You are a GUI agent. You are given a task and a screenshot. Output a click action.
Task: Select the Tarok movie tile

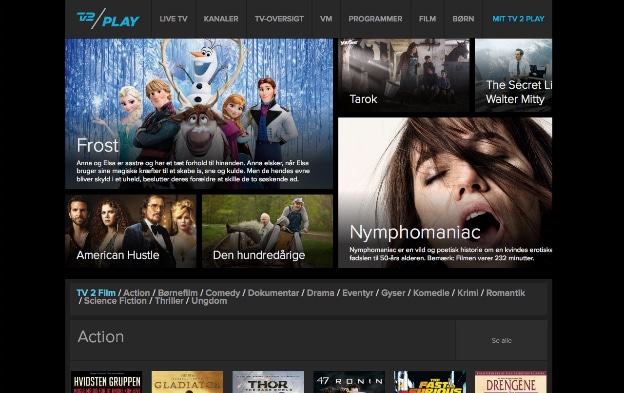(x=404, y=75)
